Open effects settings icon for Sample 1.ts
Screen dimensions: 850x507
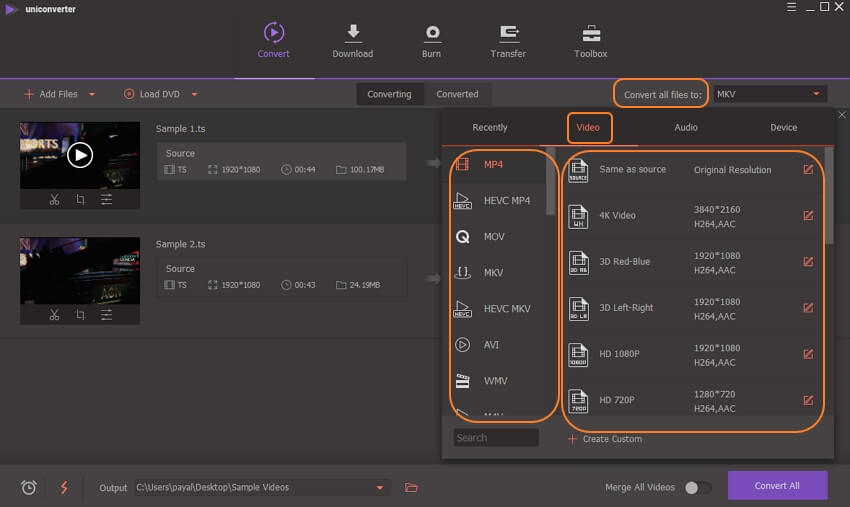point(106,200)
